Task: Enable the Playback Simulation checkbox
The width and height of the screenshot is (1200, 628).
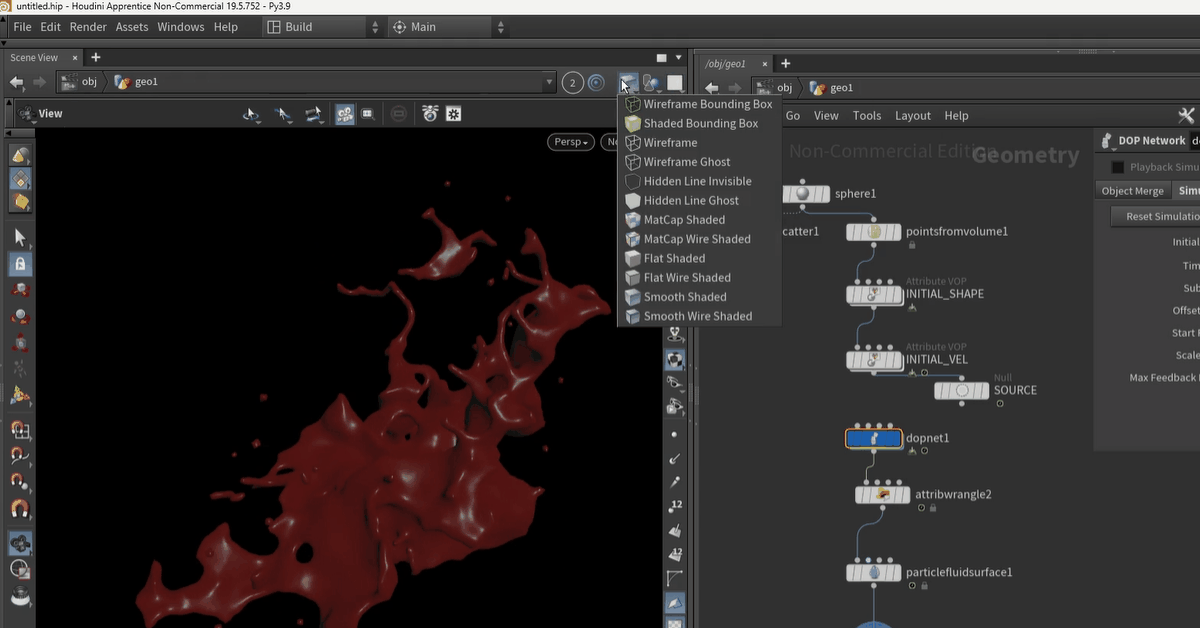Action: [x=1118, y=167]
